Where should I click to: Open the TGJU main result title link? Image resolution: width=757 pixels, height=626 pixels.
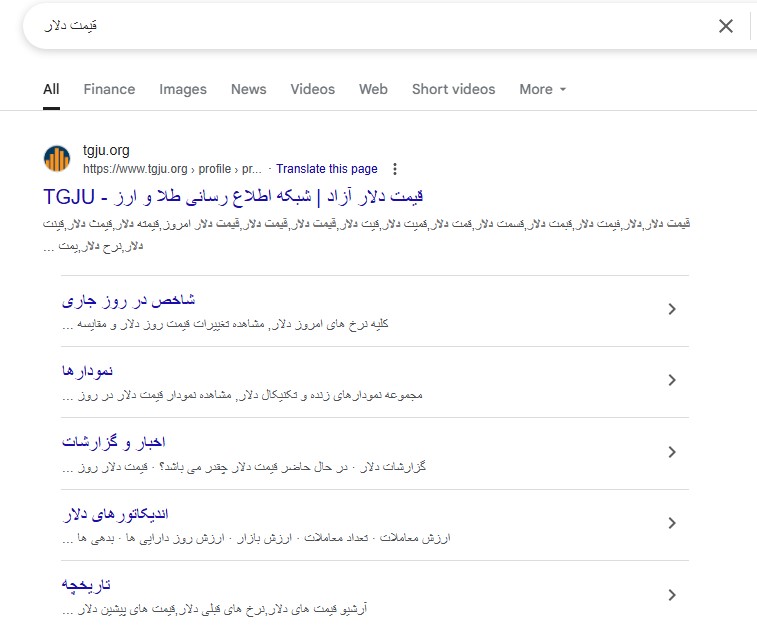[x=234, y=196]
